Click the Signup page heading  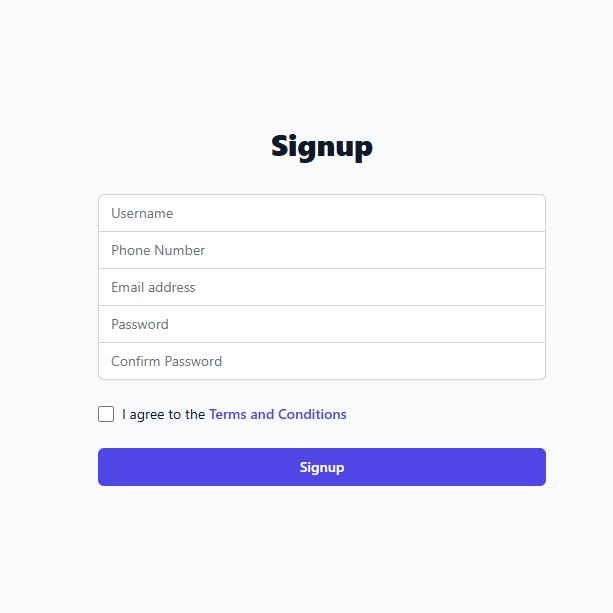tap(321, 146)
